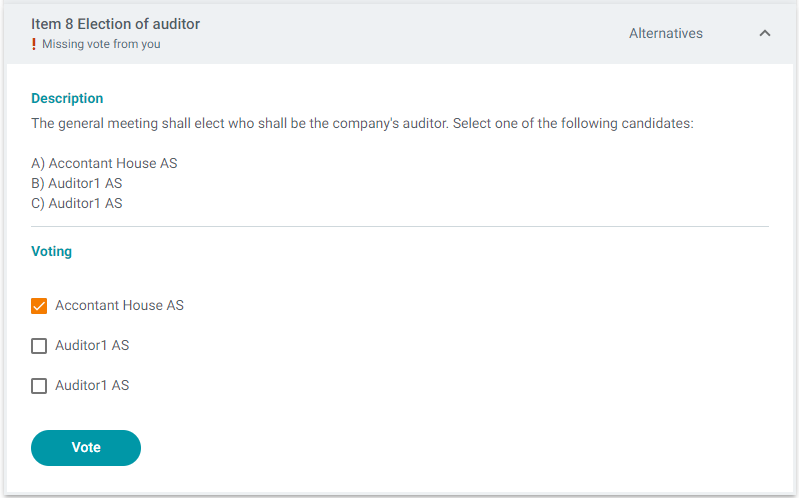Viewport: 799px width, 498px height.
Task: Tick the last Auditor1 AS checkbox
Action: 39,386
